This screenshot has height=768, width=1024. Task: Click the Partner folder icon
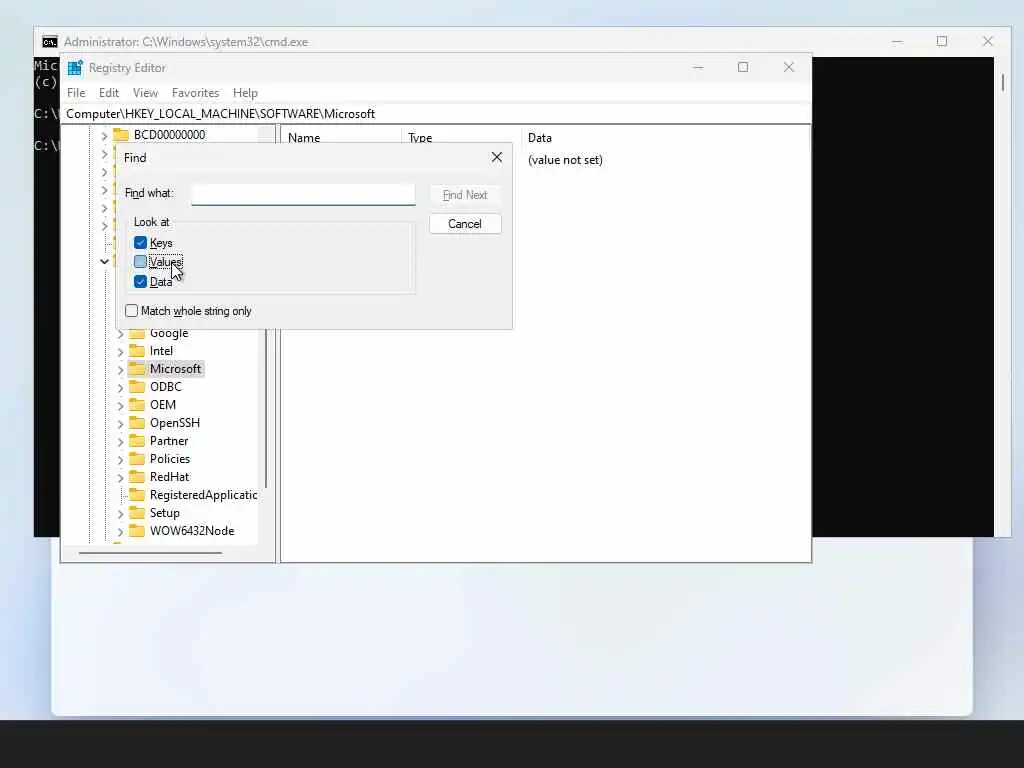point(136,441)
